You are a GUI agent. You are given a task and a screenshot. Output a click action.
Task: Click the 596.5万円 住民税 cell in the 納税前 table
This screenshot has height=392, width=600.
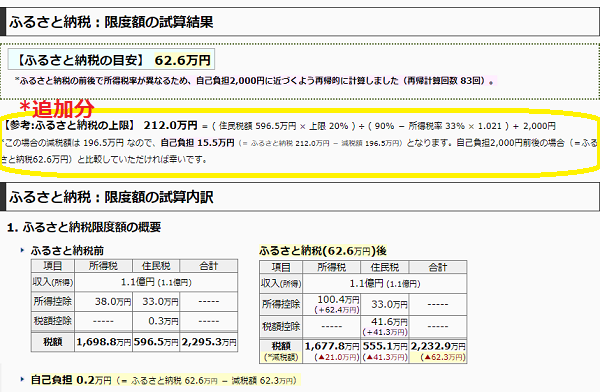point(156,341)
